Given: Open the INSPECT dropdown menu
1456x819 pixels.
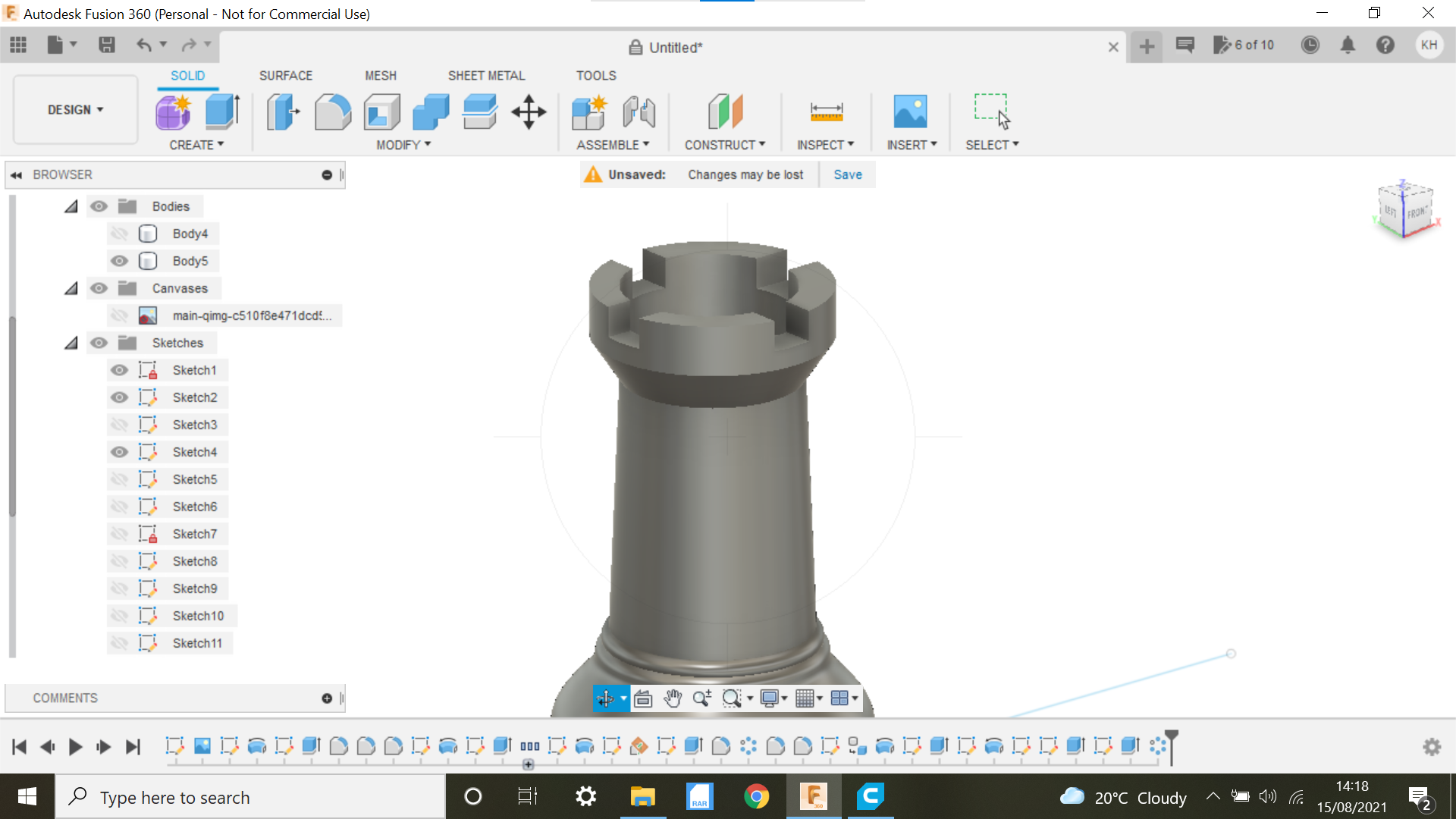Looking at the screenshot, I should 825,145.
